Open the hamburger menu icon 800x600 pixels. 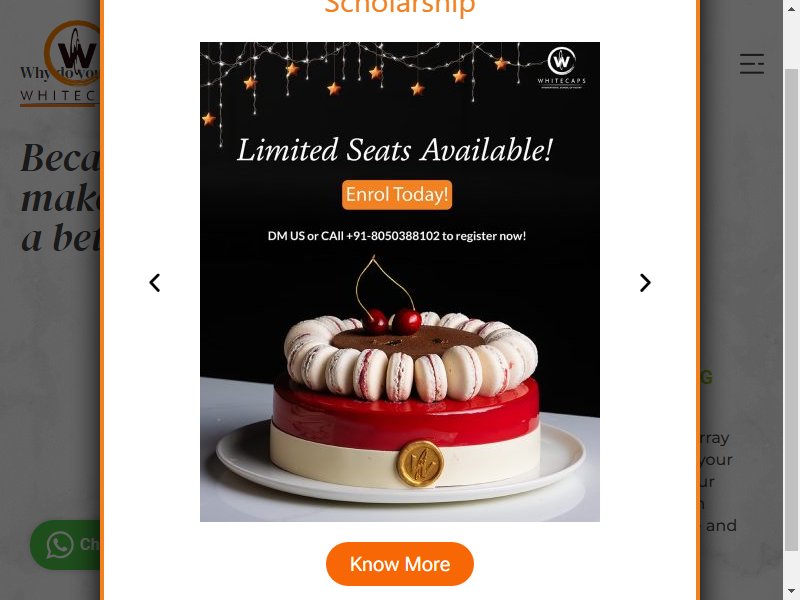(752, 64)
